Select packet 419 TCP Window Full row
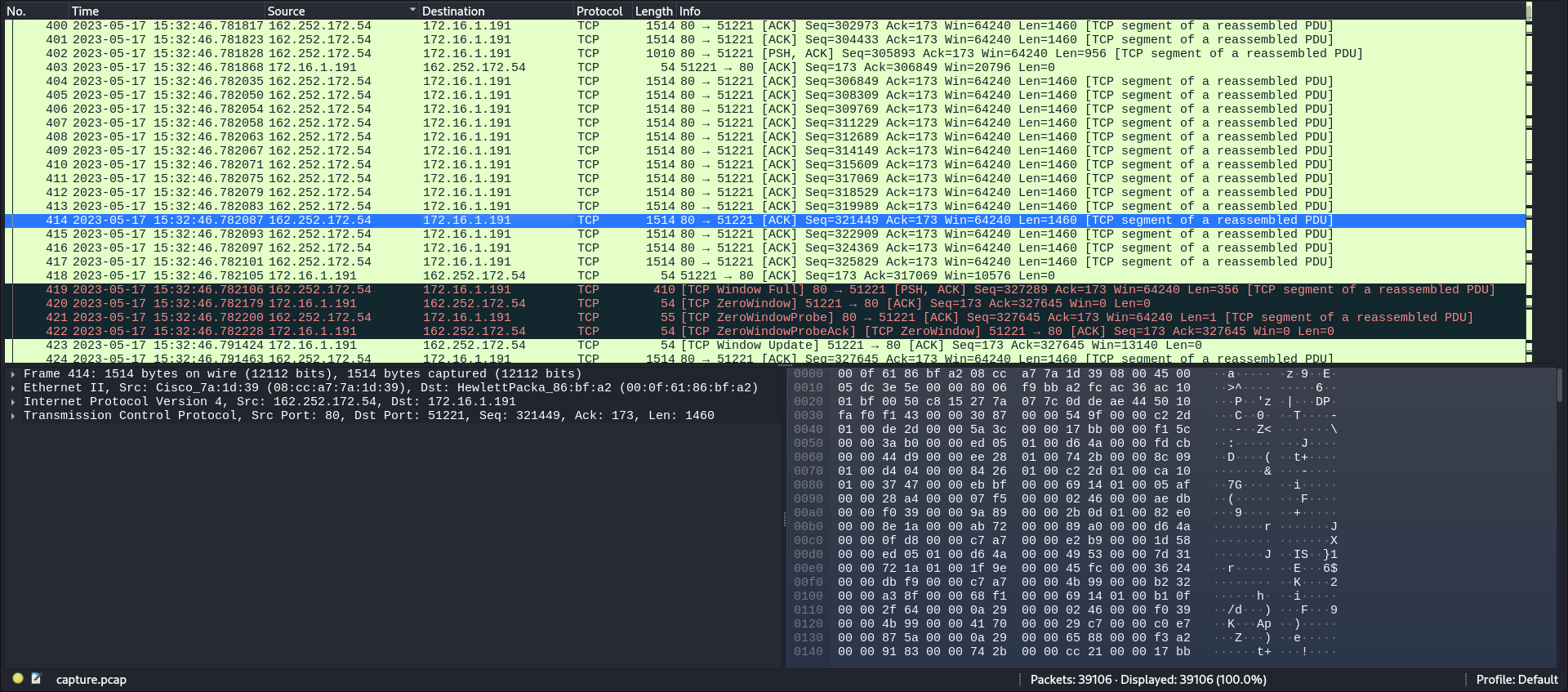The width and height of the screenshot is (1568, 692). tap(765, 290)
